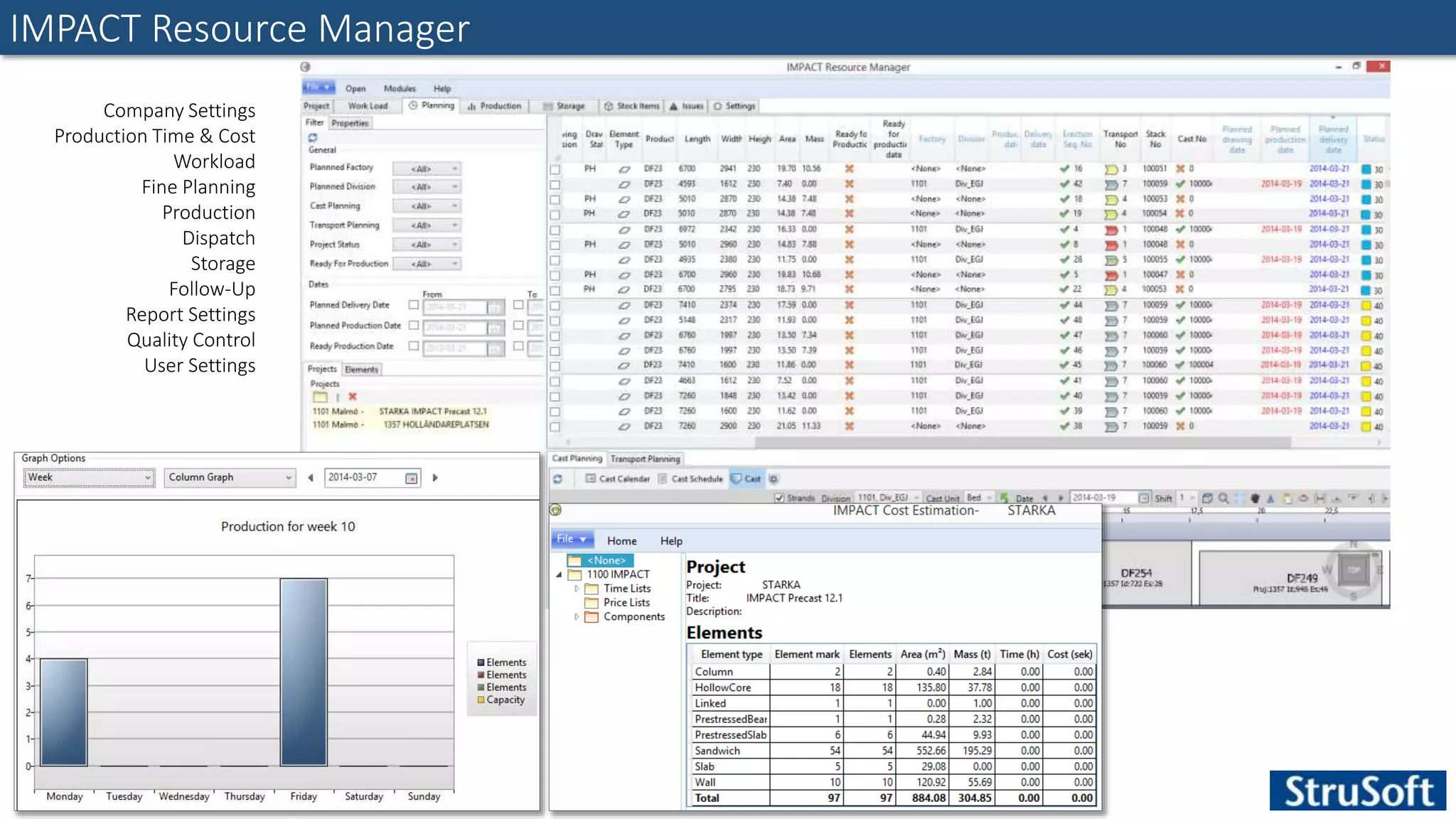Viewport: 1456px width, 819px height.
Task: Go to next week with right arrow
Action: click(435, 478)
